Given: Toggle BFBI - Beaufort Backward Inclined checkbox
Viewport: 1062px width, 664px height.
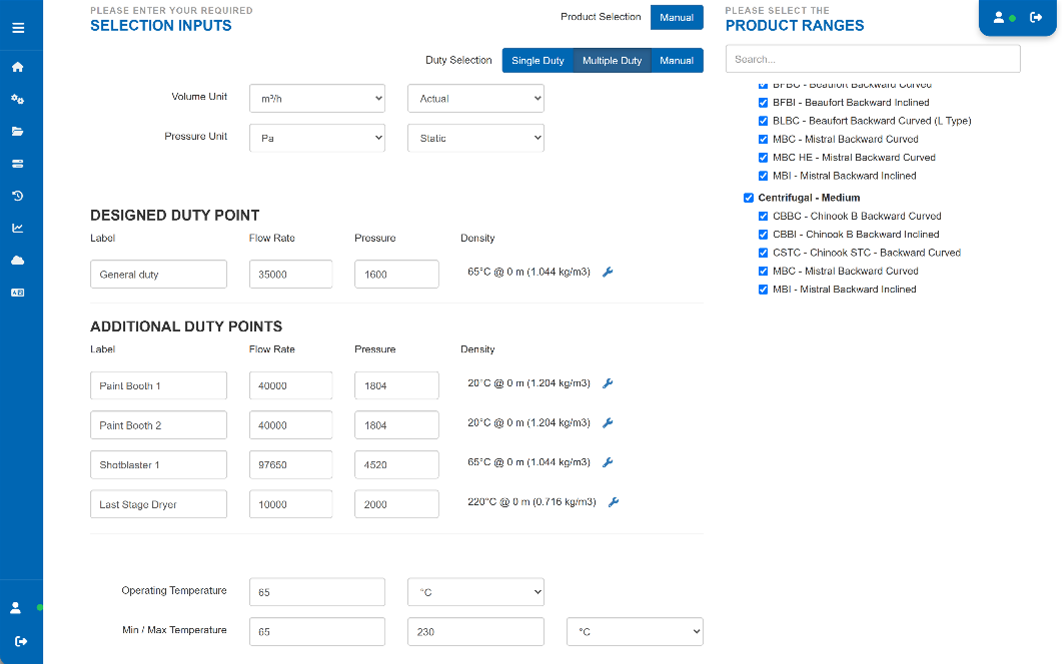Looking at the screenshot, I should pyautogui.click(x=763, y=103).
